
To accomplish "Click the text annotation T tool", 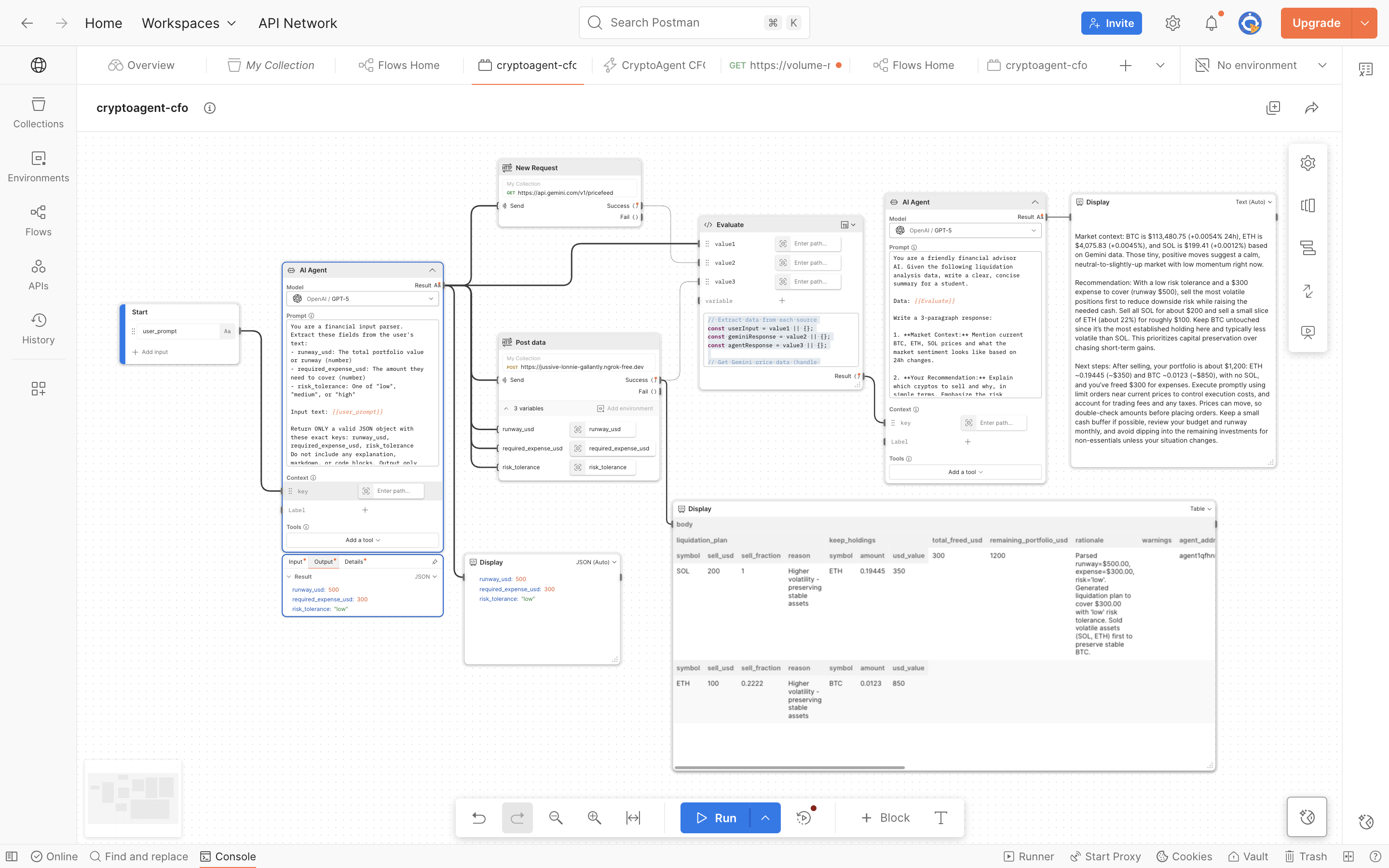I will click(940, 817).
